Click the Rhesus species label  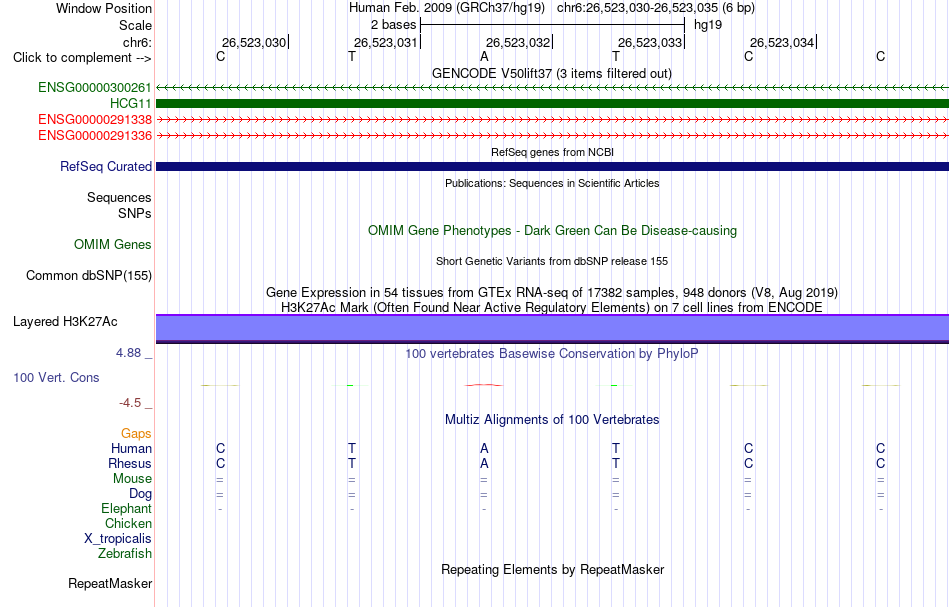point(130,463)
